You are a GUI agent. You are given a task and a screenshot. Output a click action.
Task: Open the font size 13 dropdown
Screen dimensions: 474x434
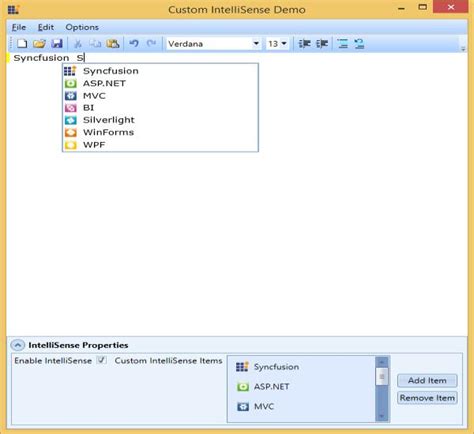(x=284, y=44)
